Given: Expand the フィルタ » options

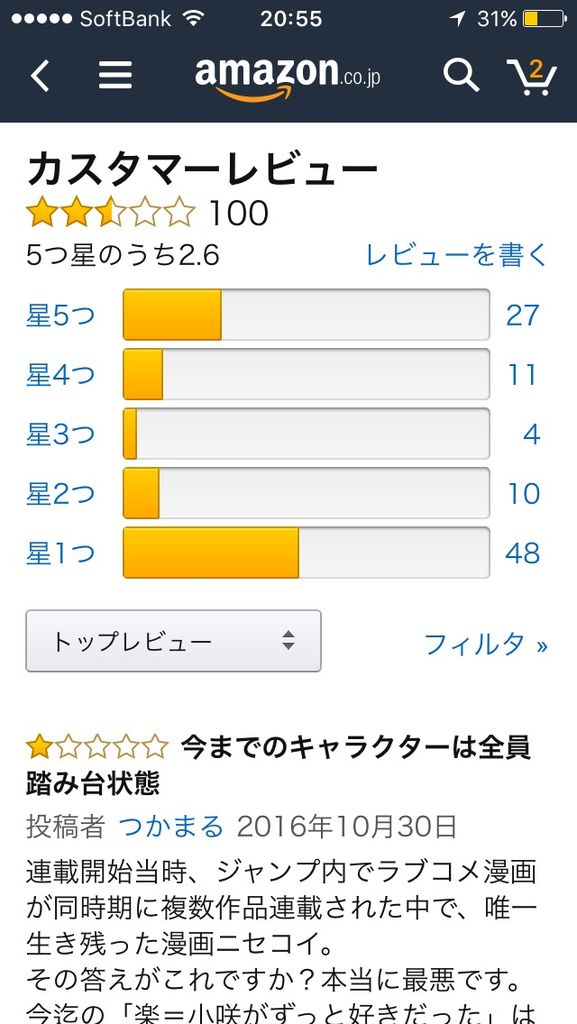Looking at the screenshot, I should click(486, 645).
